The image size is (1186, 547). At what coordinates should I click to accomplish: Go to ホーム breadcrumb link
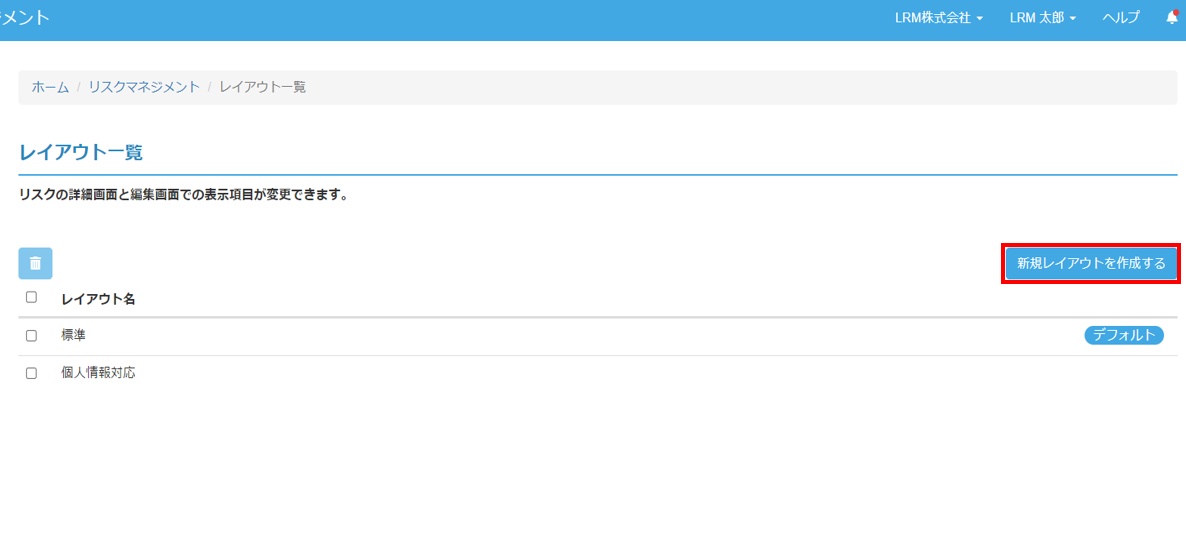tap(50, 87)
